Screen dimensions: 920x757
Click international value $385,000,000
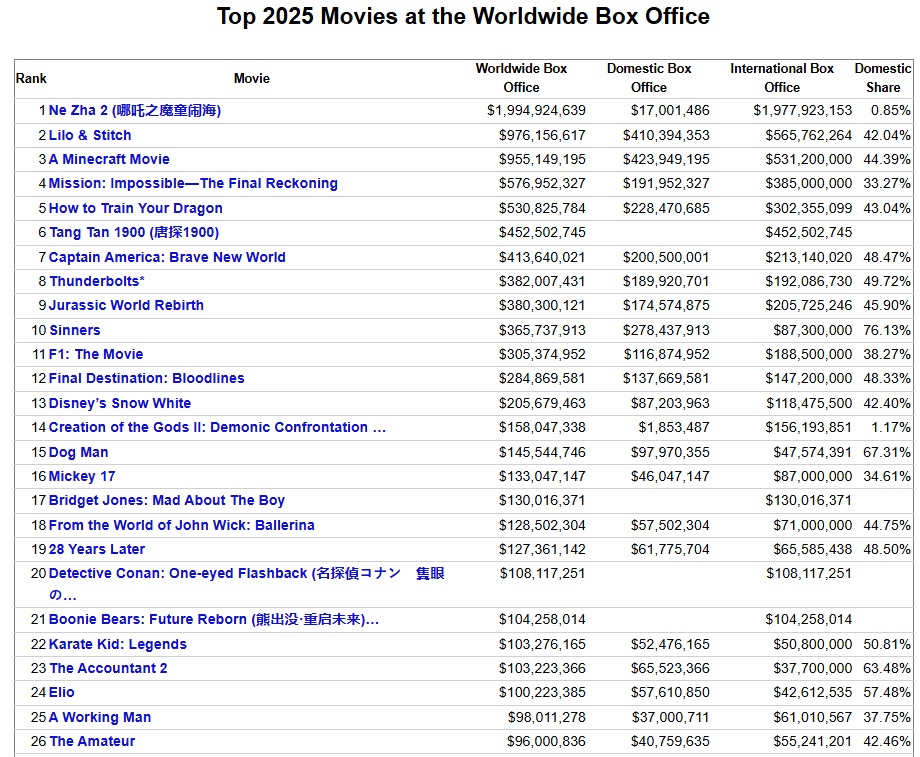(x=809, y=183)
